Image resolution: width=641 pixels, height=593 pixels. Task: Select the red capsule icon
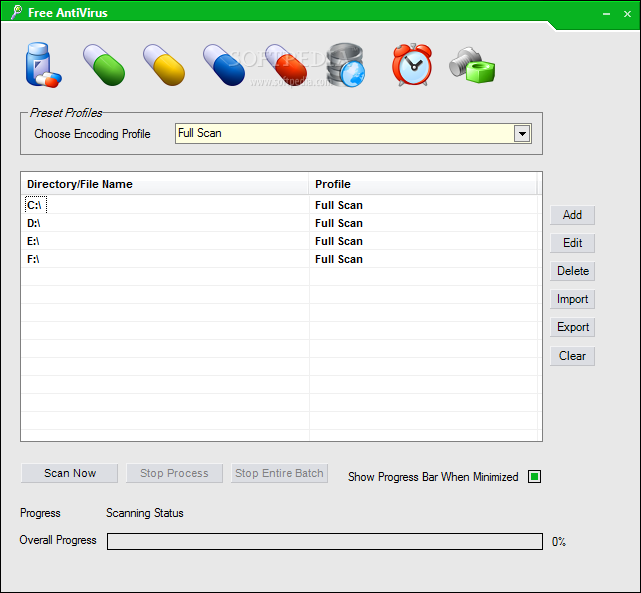pyautogui.click(x=286, y=65)
